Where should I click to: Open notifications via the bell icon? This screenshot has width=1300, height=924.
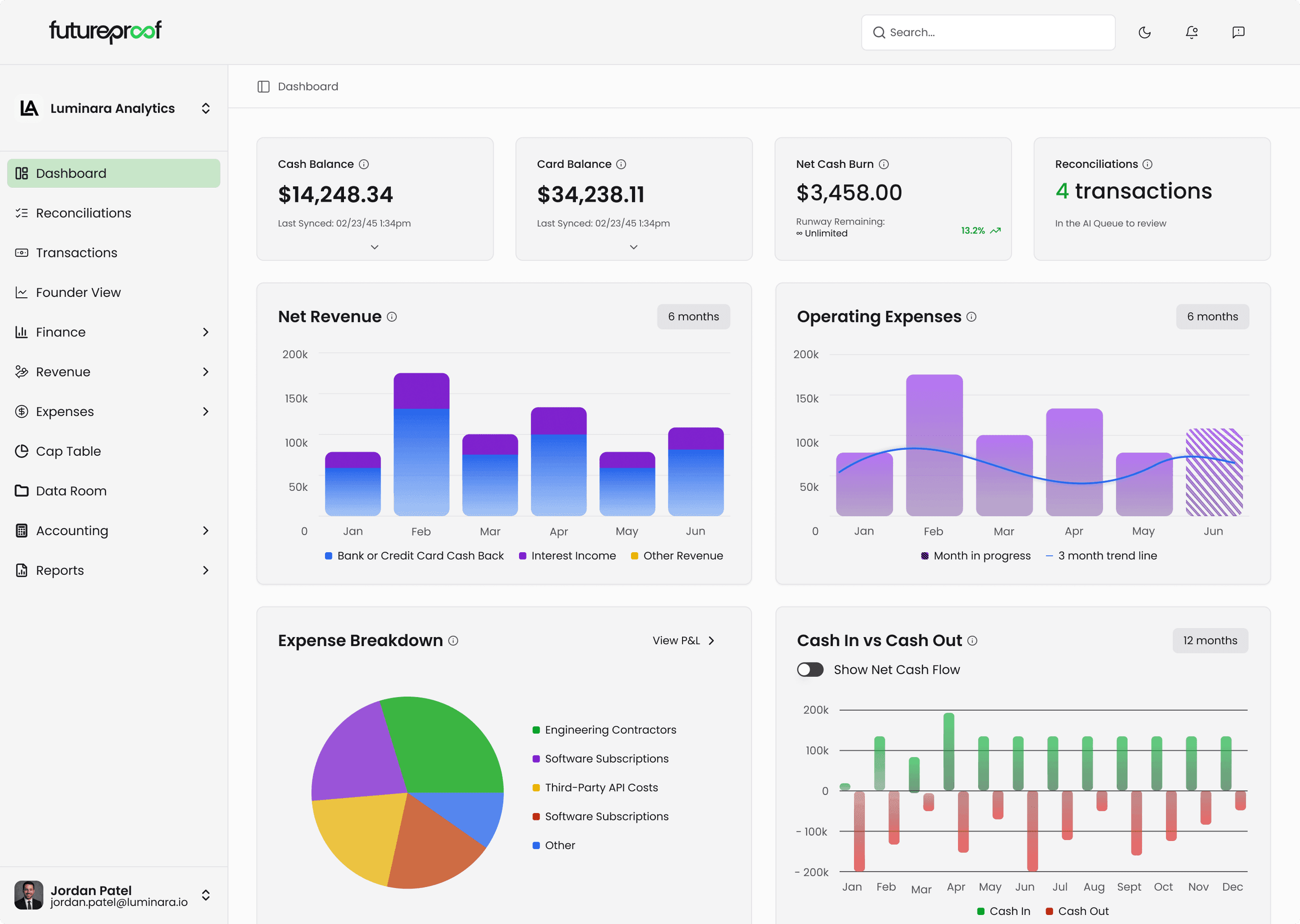(1192, 32)
